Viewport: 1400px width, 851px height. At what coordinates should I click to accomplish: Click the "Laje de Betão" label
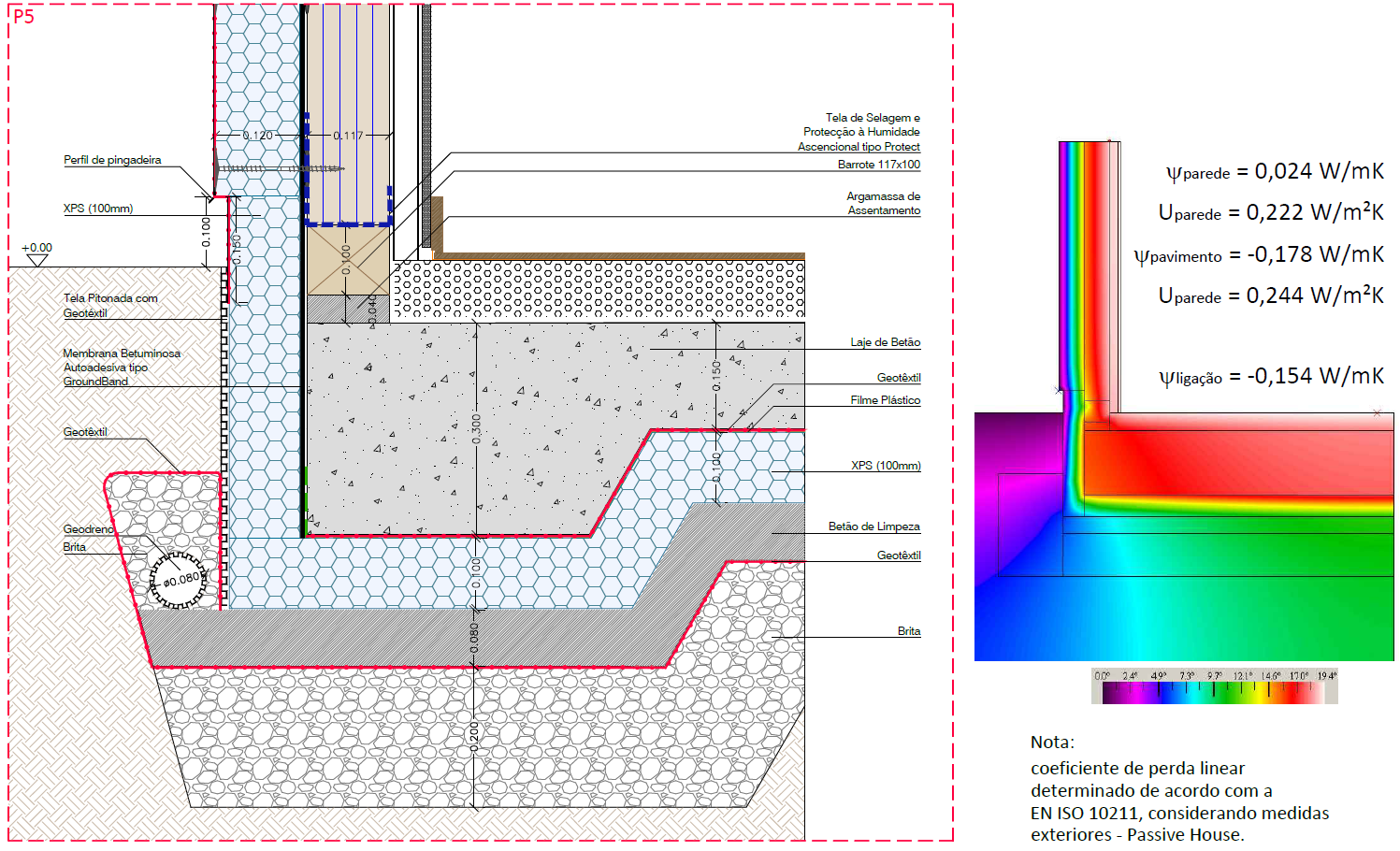[885, 342]
